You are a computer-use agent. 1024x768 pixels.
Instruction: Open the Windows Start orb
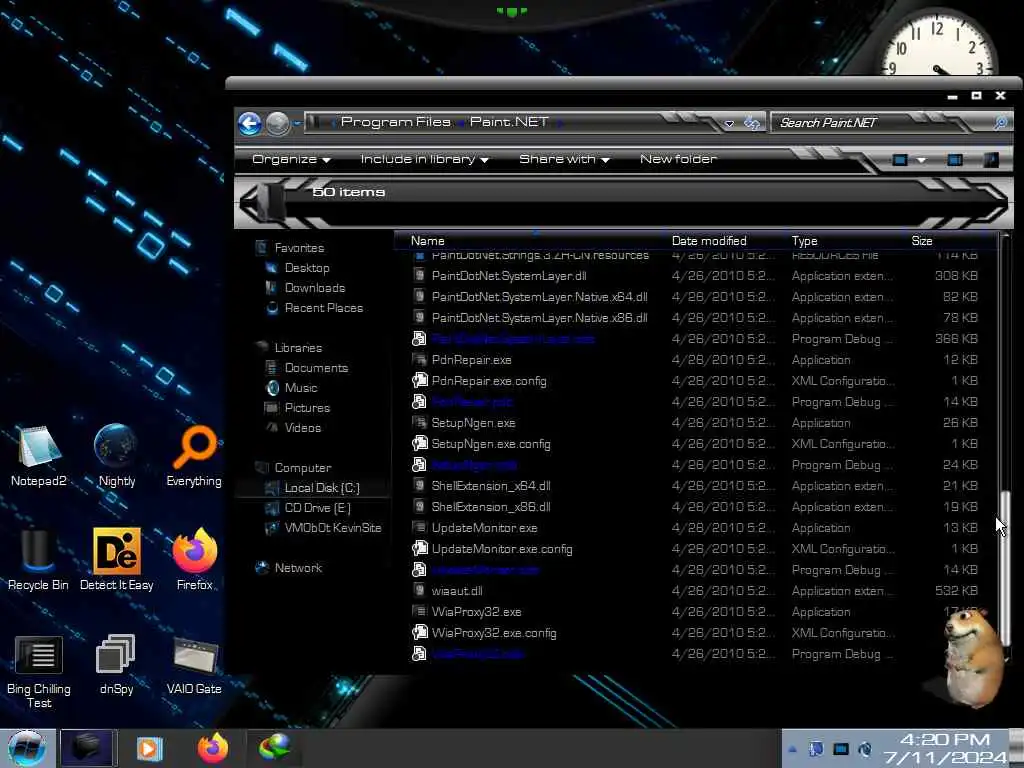tap(27, 748)
